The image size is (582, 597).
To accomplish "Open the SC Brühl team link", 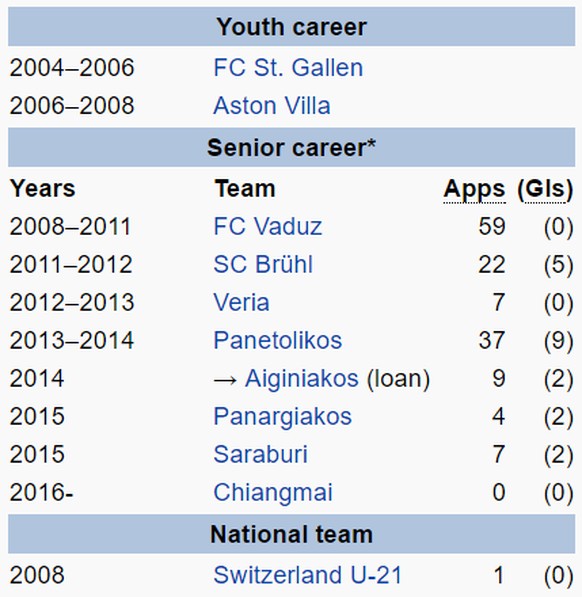I will pyautogui.click(x=263, y=264).
